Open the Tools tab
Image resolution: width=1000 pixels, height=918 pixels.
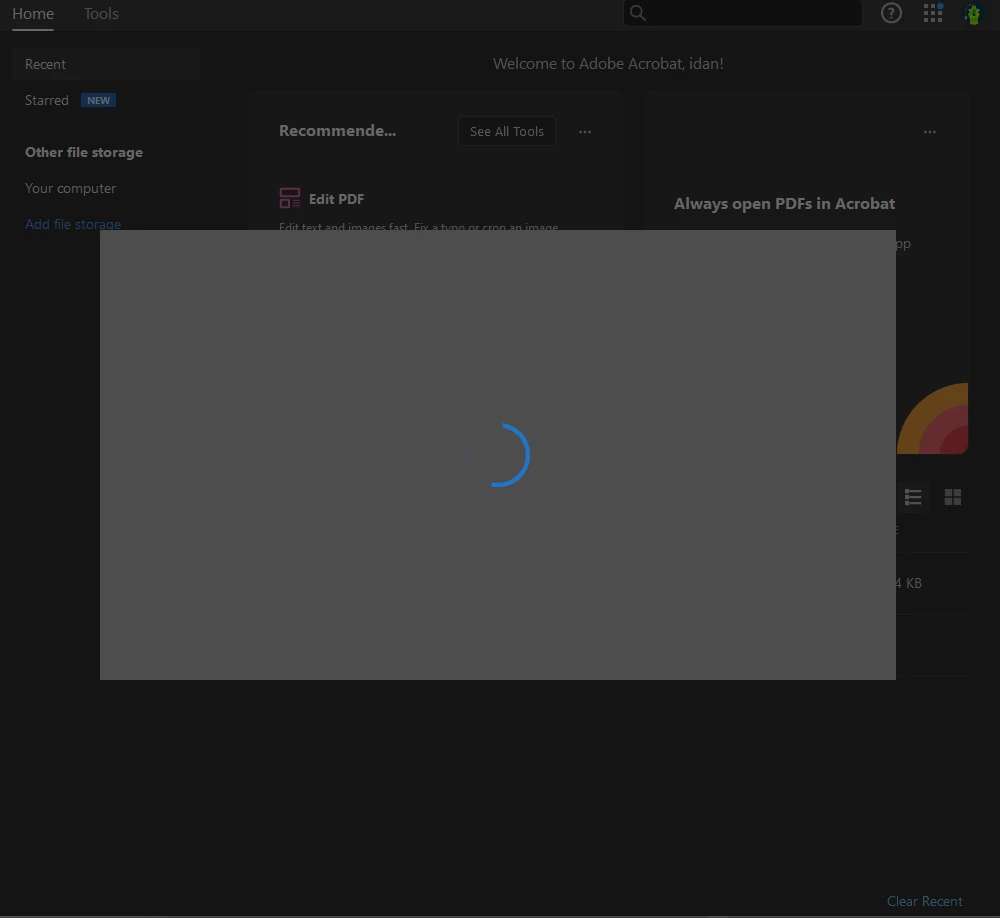tap(101, 13)
